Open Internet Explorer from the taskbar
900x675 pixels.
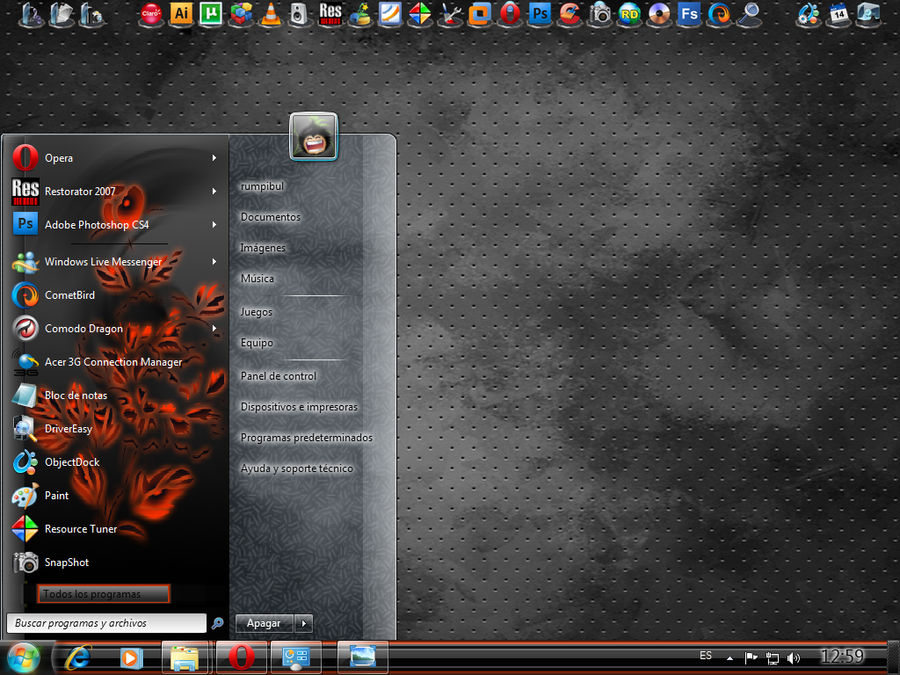(78, 657)
